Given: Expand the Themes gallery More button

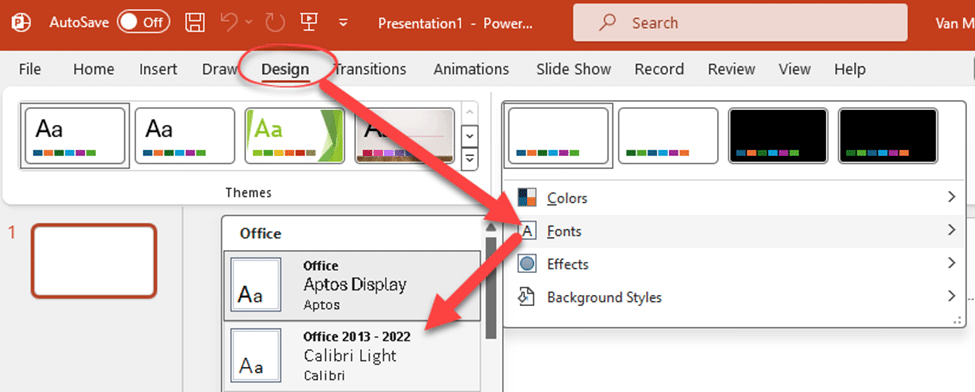Looking at the screenshot, I should pyautogui.click(x=471, y=158).
